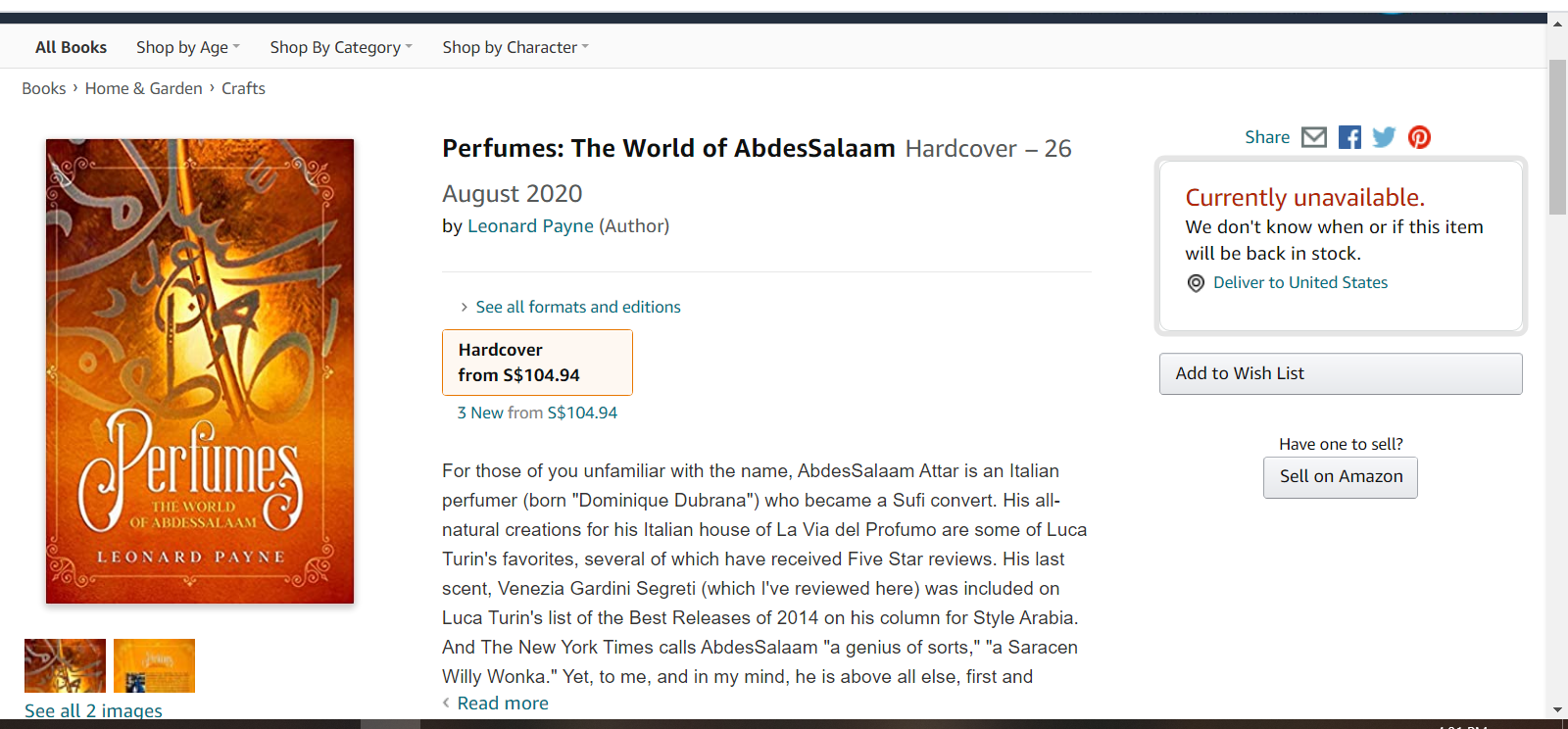Image resolution: width=1568 pixels, height=729 pixels.
Task: Open the Shop by Age dropdown
Action: [x=187, y=47]
